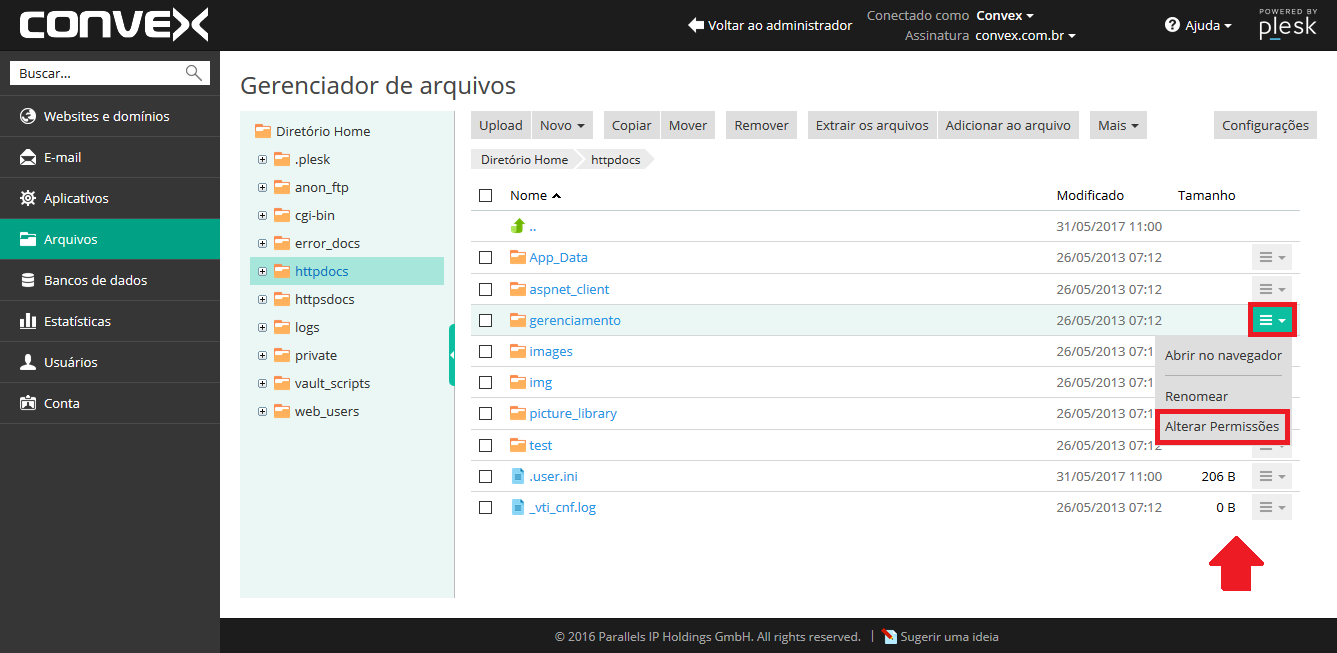Check the images row checkbox
The image size is (1337, 653).
click(486, 351)
